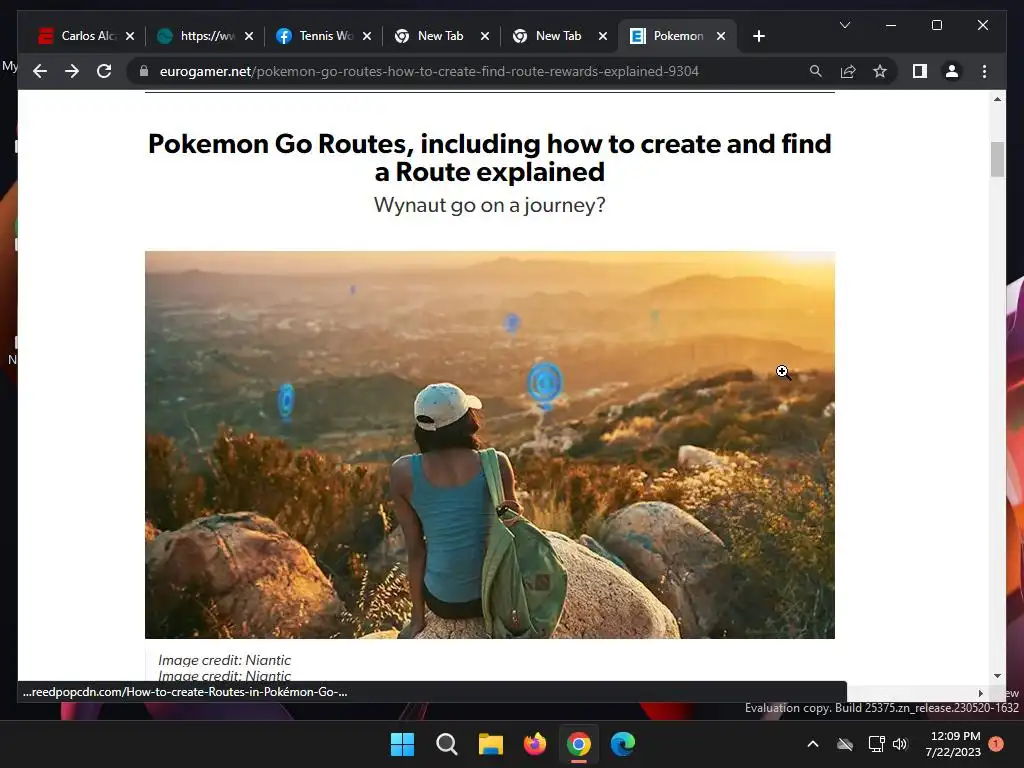The image size is (1024, 768).
Task: Show hidden system tray icons
Action: [x=813, y=744]
